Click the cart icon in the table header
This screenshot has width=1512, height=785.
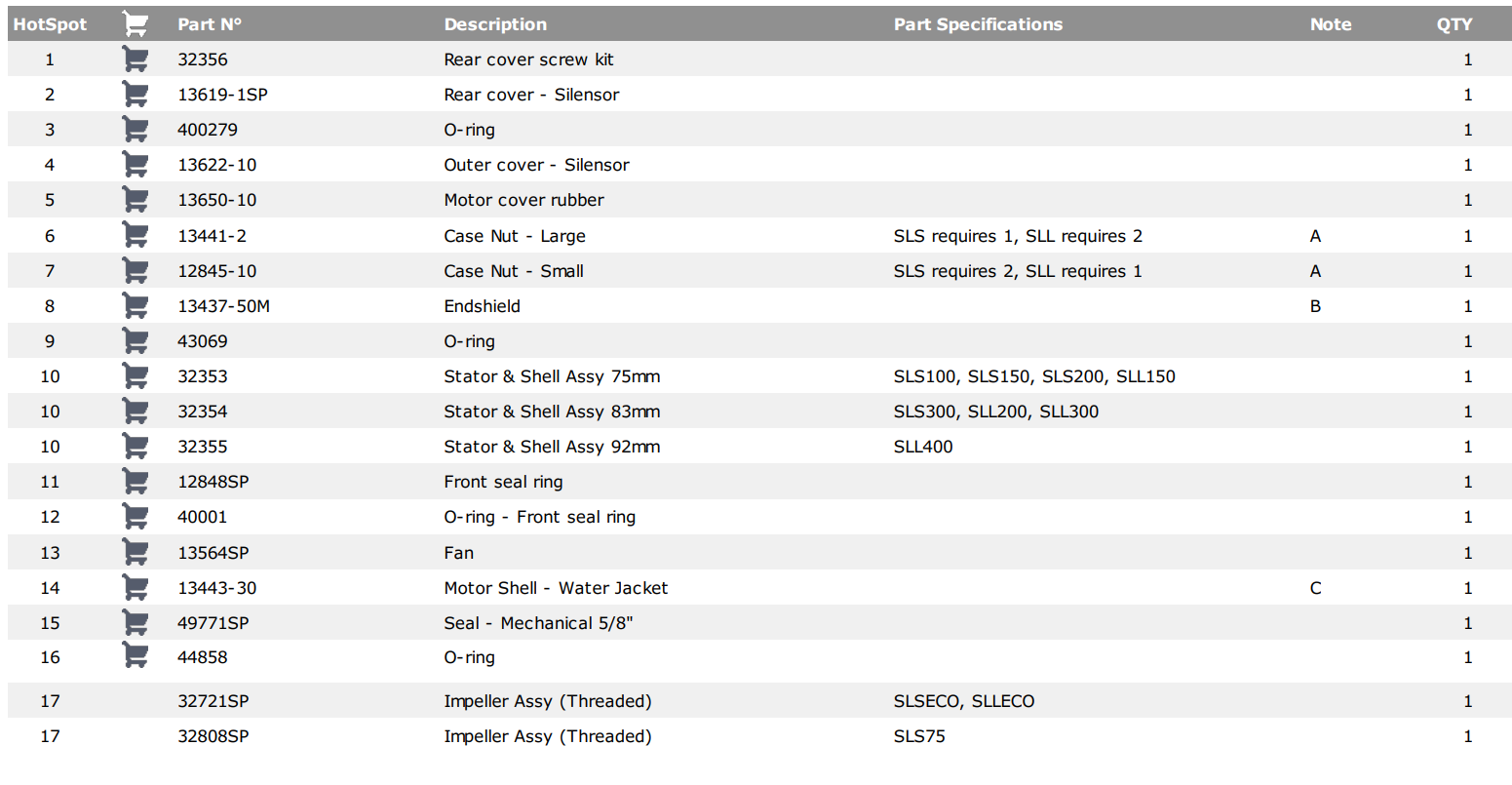pos(136,24)
